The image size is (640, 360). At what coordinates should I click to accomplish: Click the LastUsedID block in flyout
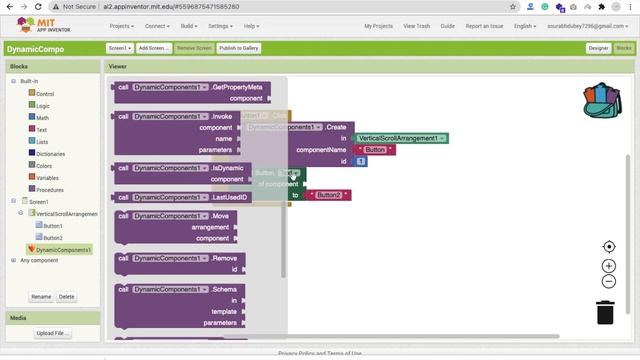(182, 197)
